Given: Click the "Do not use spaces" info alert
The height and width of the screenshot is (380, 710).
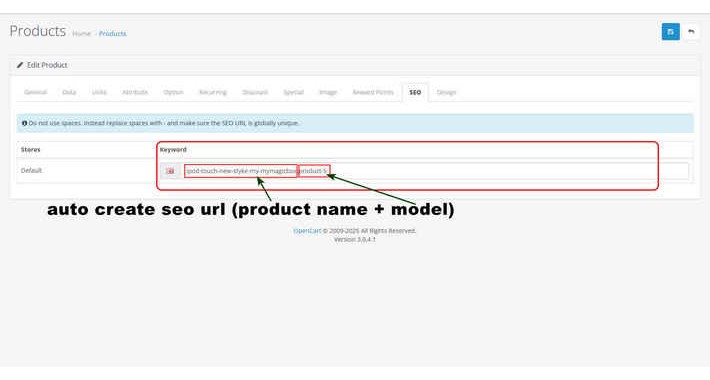Looking at the screenshot, I should click(355, 123).
